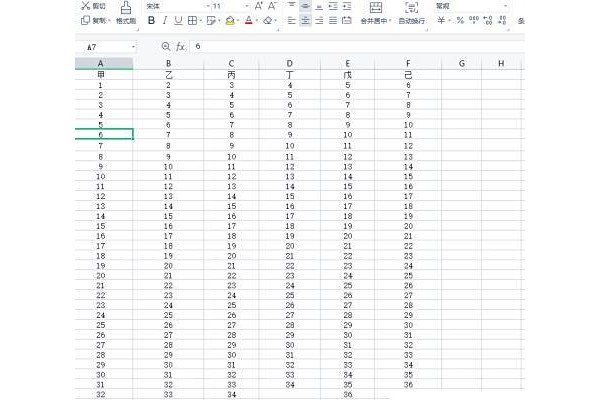Select column A header
600x400 pixels.
coord(104,64)
